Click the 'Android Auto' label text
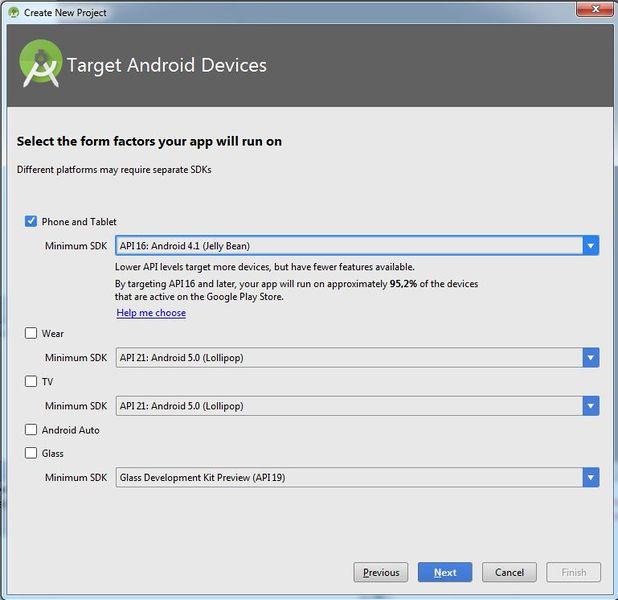 [x=71, y=430]
